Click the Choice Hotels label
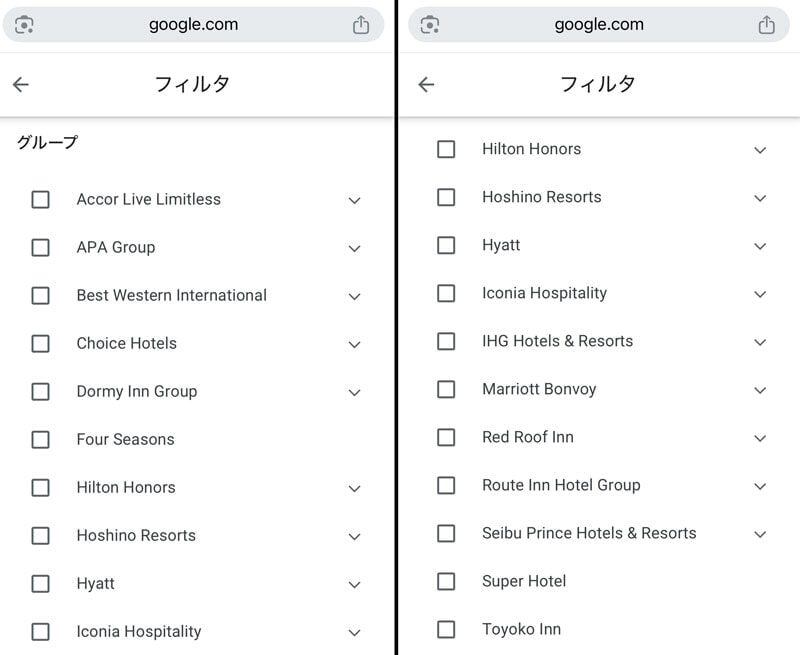800x655 pixels. 127,343
